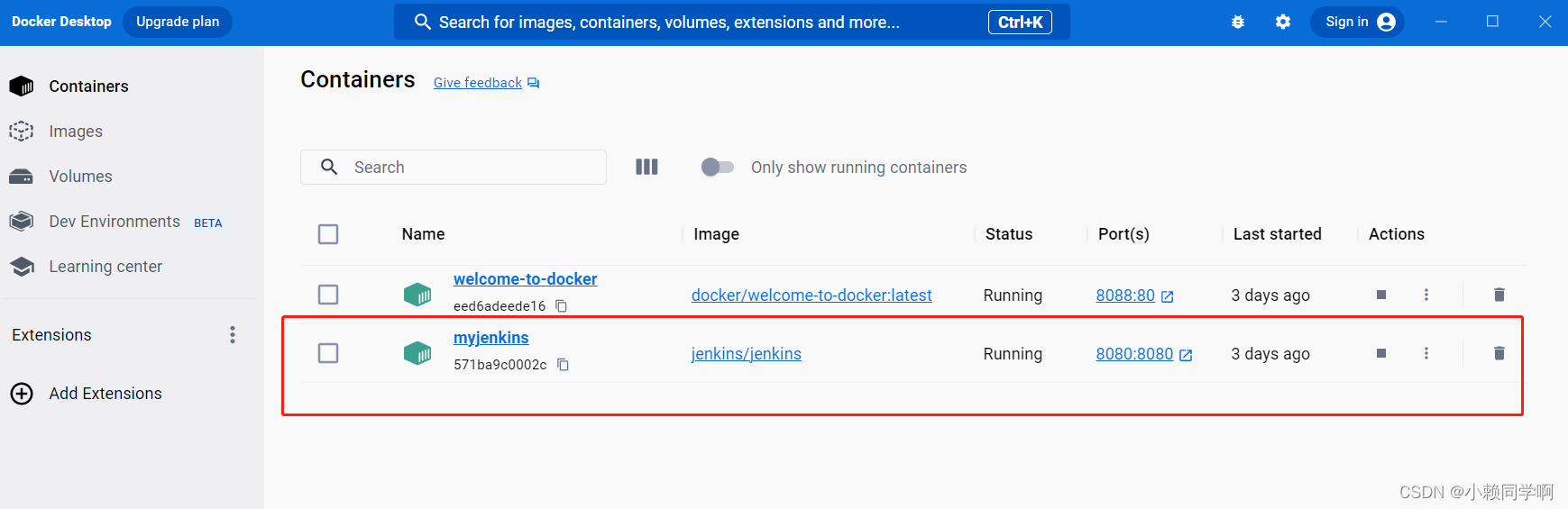Viewport: 1568px width, 509px height.
Task: Check the welcome-to-docker row checkbox
Action: coord(328,295)
